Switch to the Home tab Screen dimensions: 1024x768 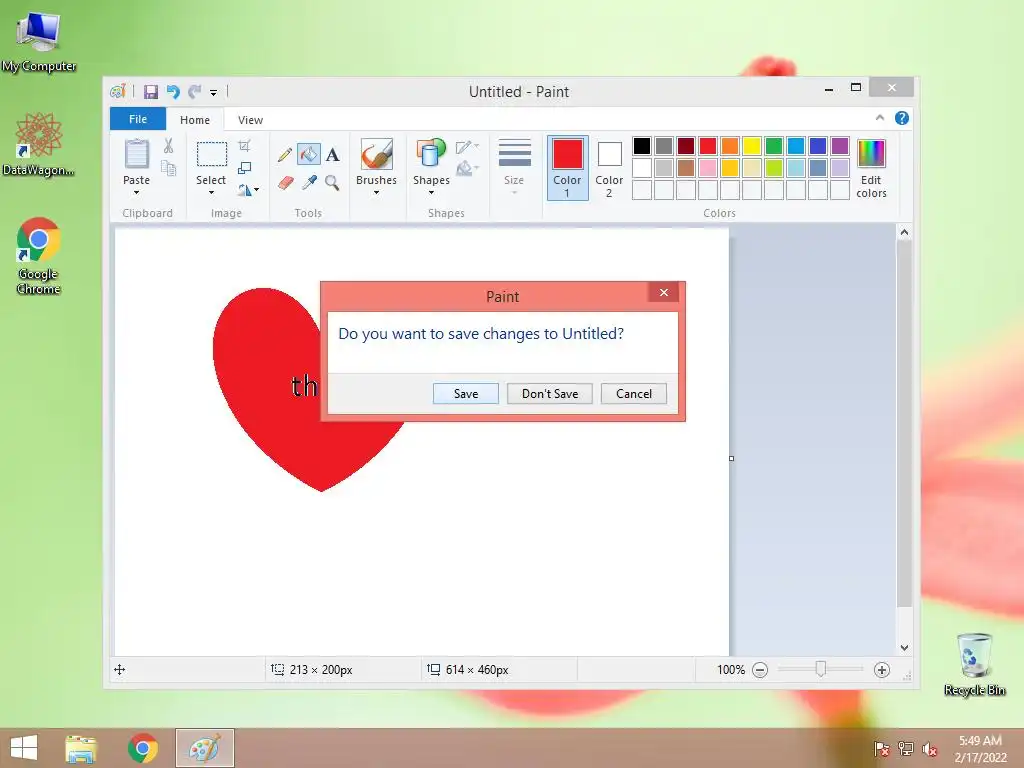(195, 120)
